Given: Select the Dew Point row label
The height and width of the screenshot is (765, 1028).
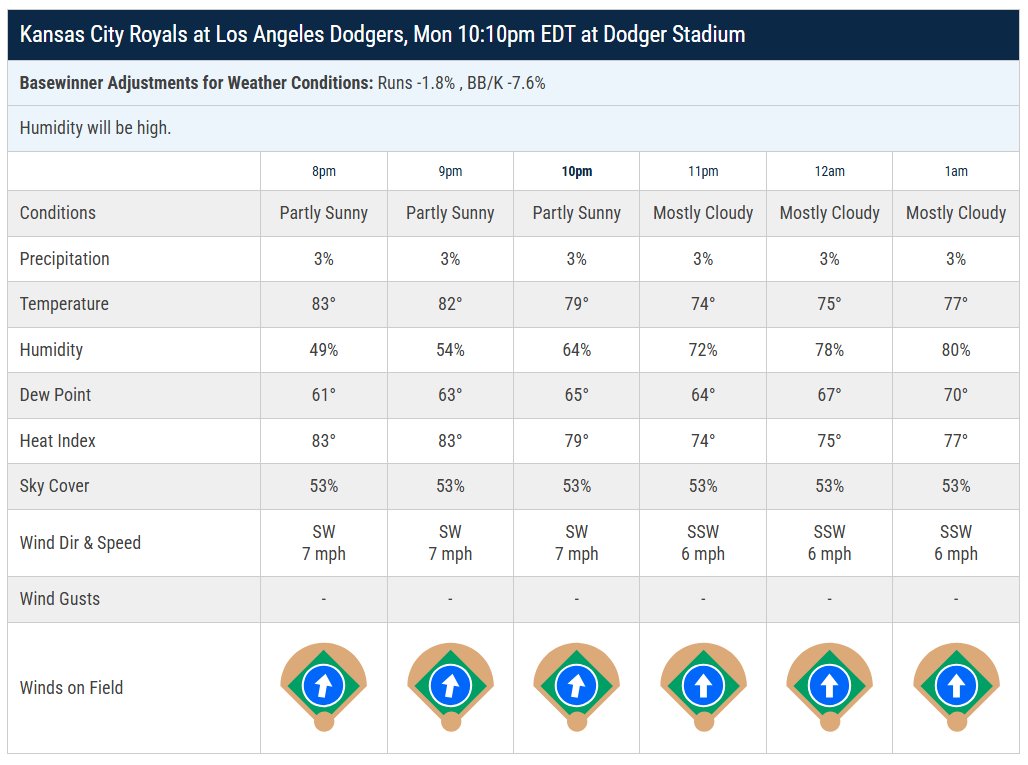Looking at the screenshot, I should point(55,395).
